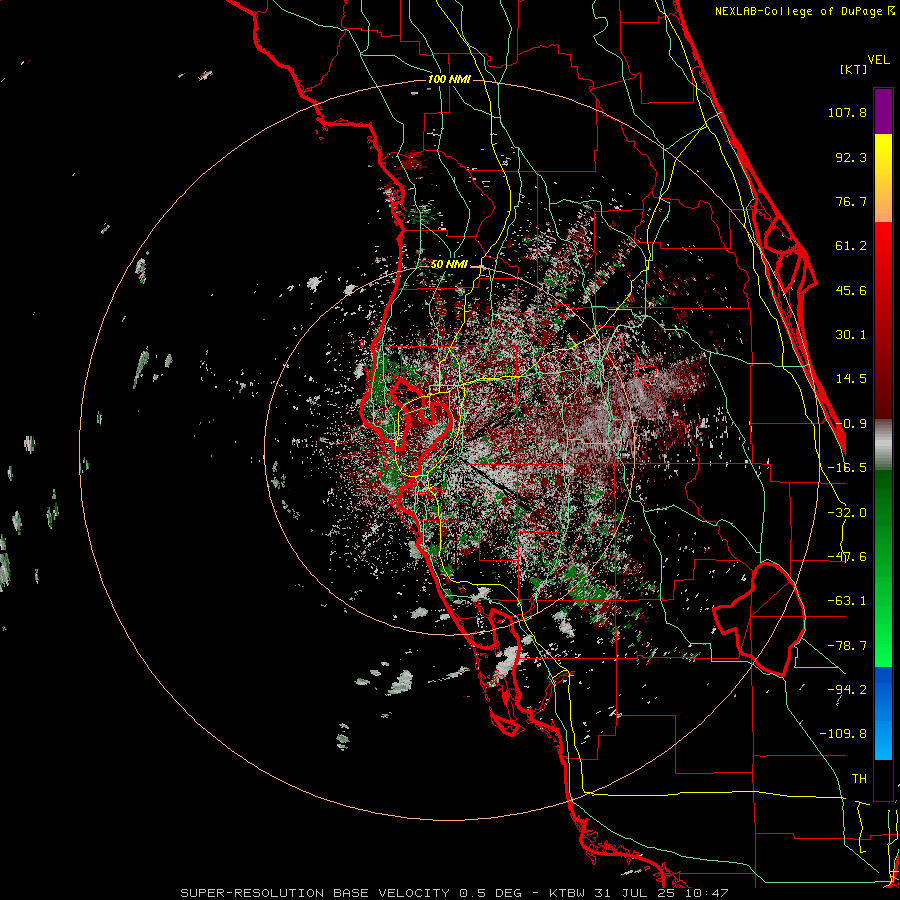900x900 pixels.
Task: Select the -78.7 scale label
Action: click(847, 646)
